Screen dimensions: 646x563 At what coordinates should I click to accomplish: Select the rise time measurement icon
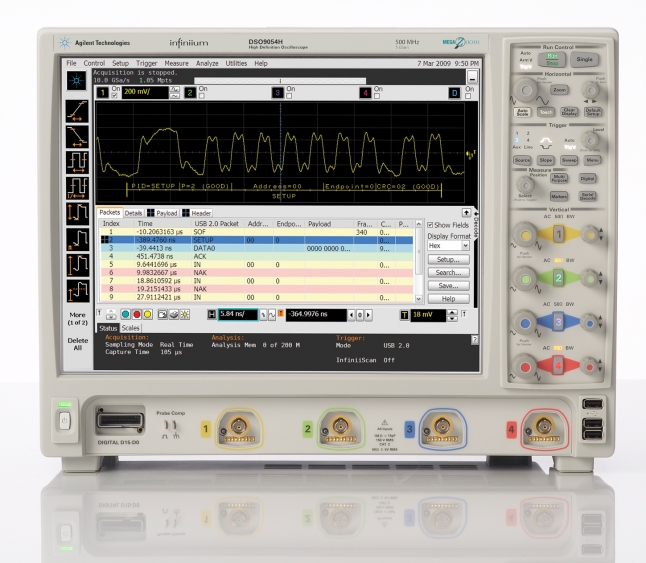pyautogui.click(x=77, y=111)
